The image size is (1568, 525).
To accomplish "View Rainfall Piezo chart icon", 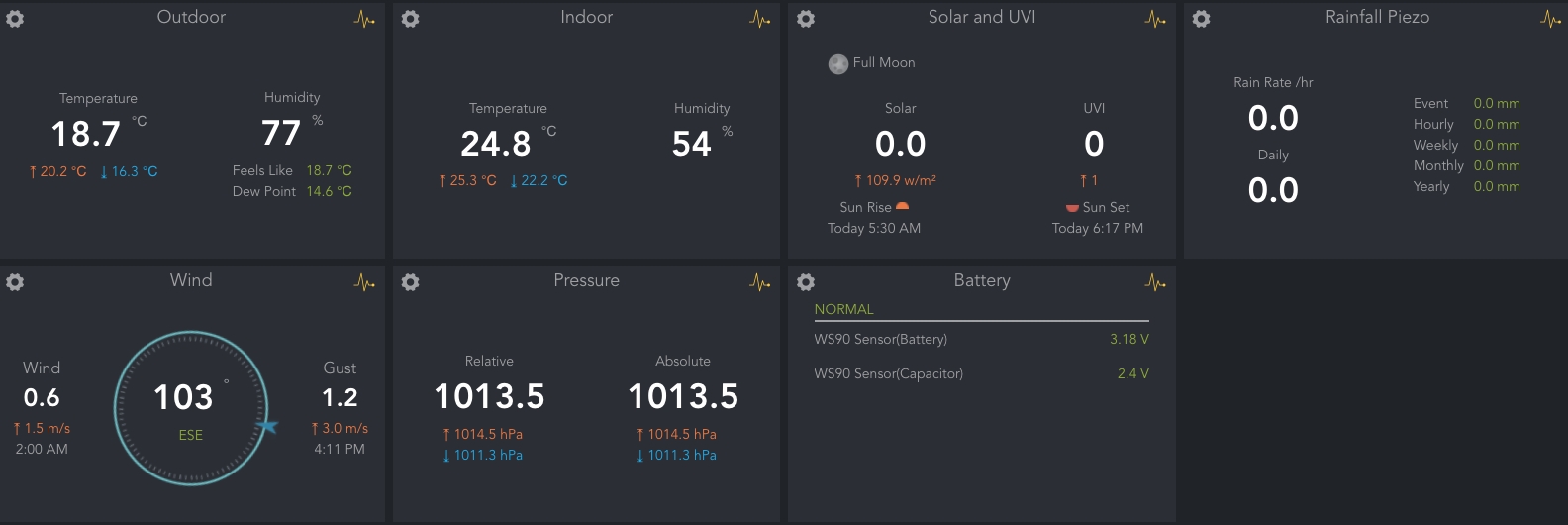I will (x=1550, y=19).
